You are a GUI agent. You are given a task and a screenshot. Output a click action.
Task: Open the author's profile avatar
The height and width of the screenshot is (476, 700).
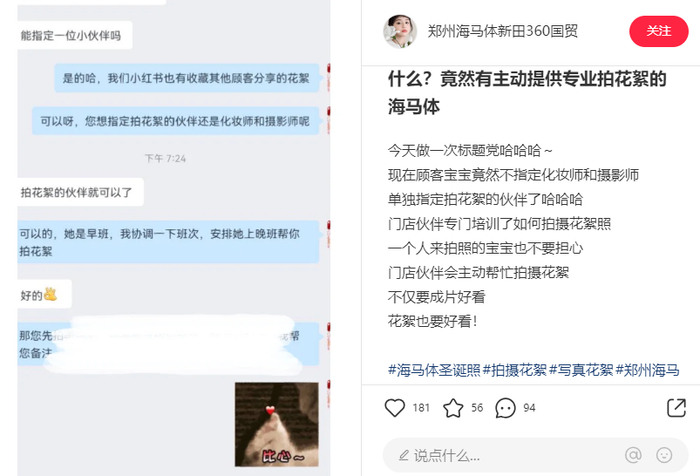(400, 31)
